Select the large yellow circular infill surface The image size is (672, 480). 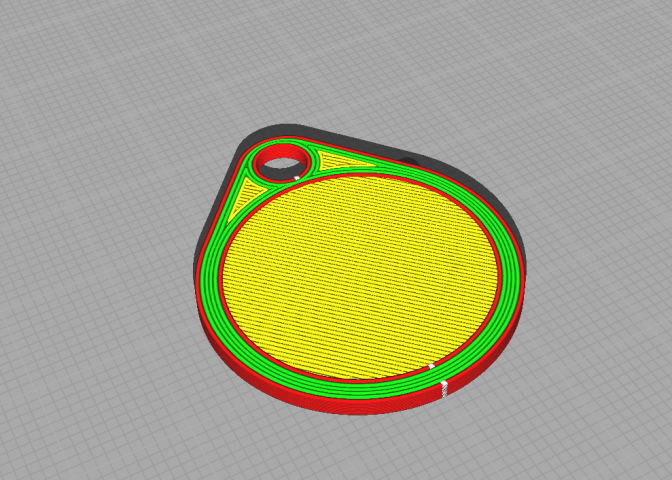[x=360, y=278]
